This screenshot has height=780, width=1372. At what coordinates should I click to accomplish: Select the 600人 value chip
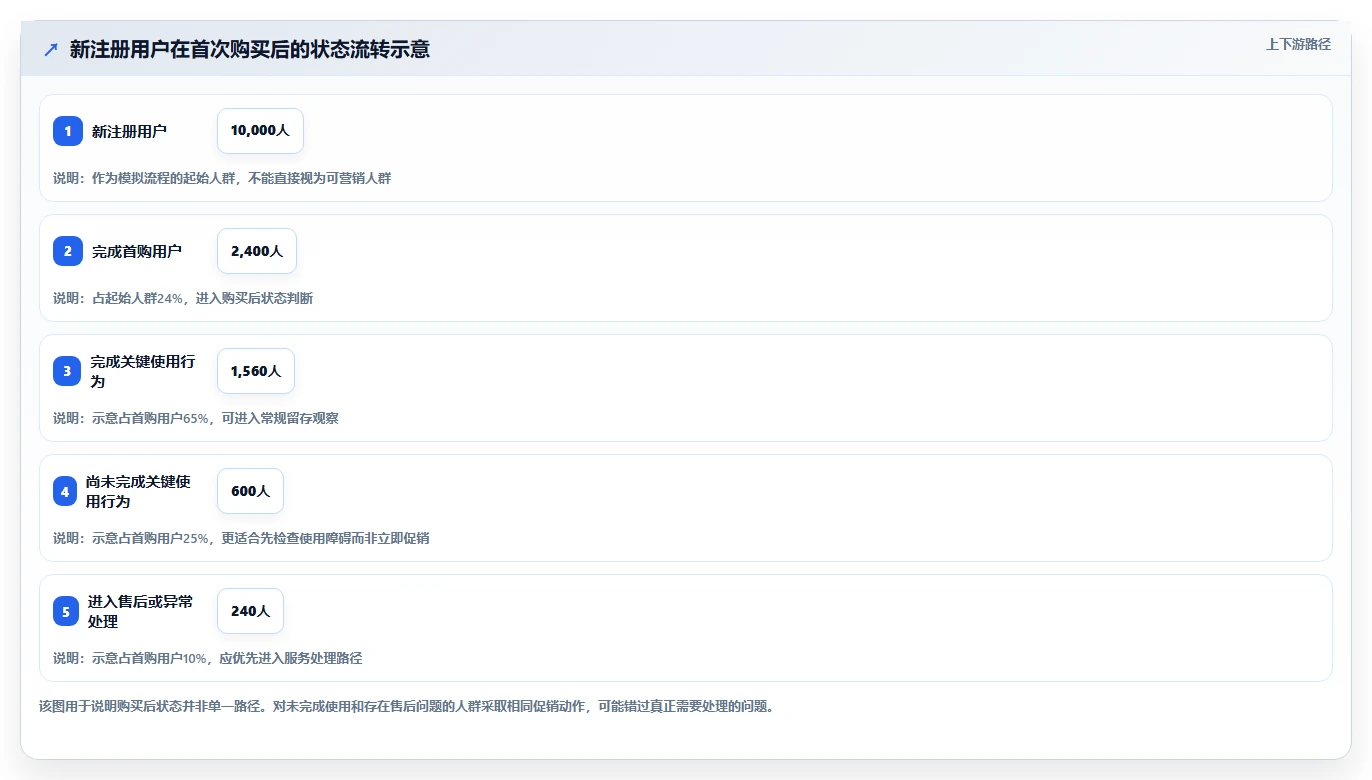250,491
